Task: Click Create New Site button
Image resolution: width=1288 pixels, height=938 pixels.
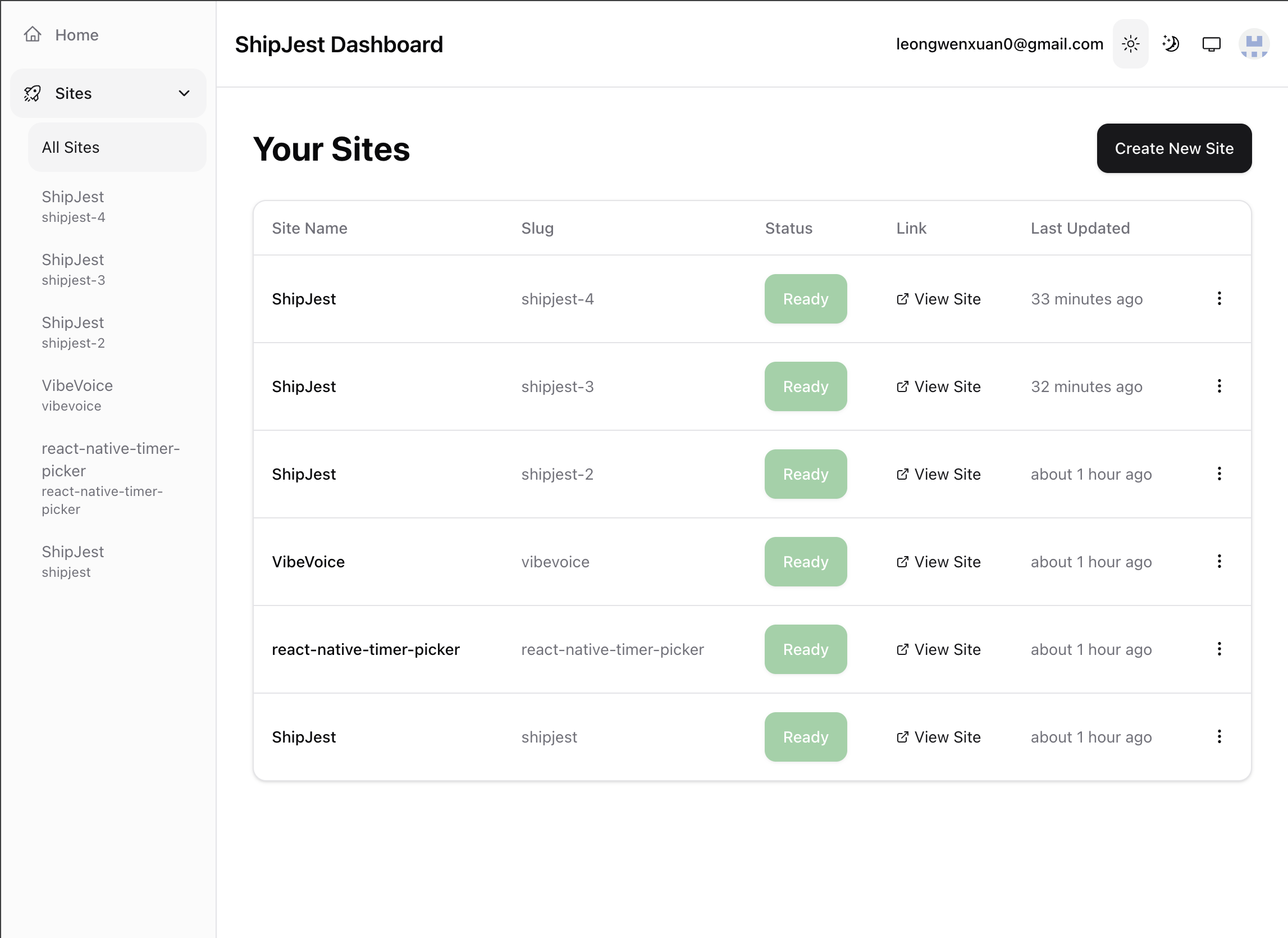Action: point(1173,148)
